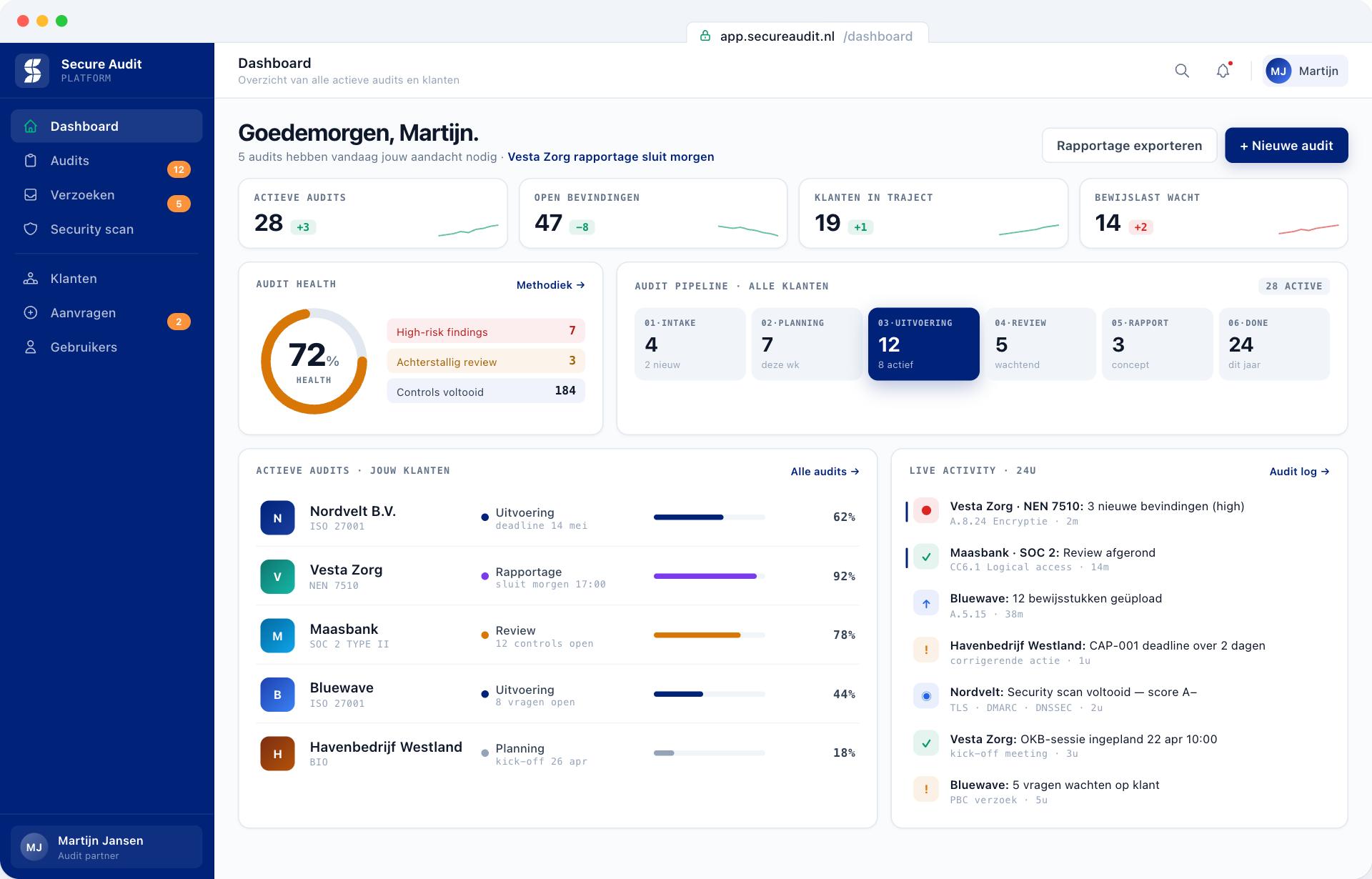Open the Methodiek link
The image size is (1372, 879).
pyautogui.click(x=550, y=285)
